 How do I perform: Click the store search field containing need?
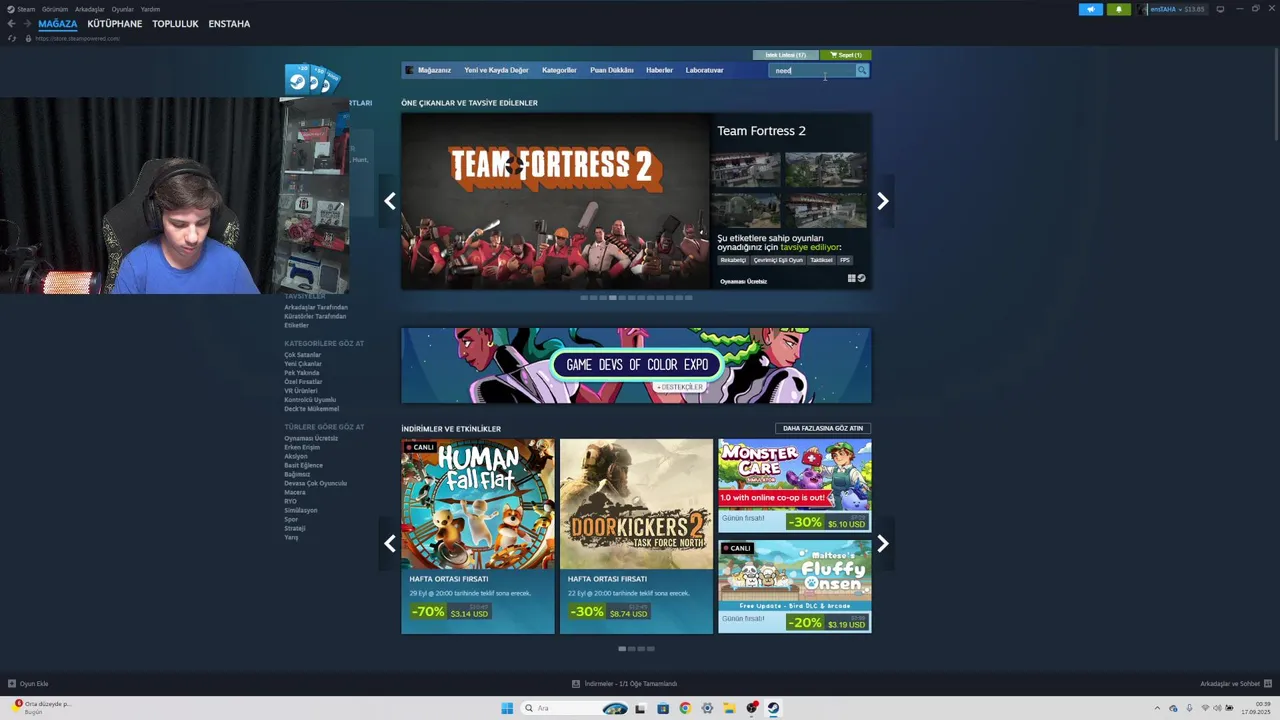812,70
